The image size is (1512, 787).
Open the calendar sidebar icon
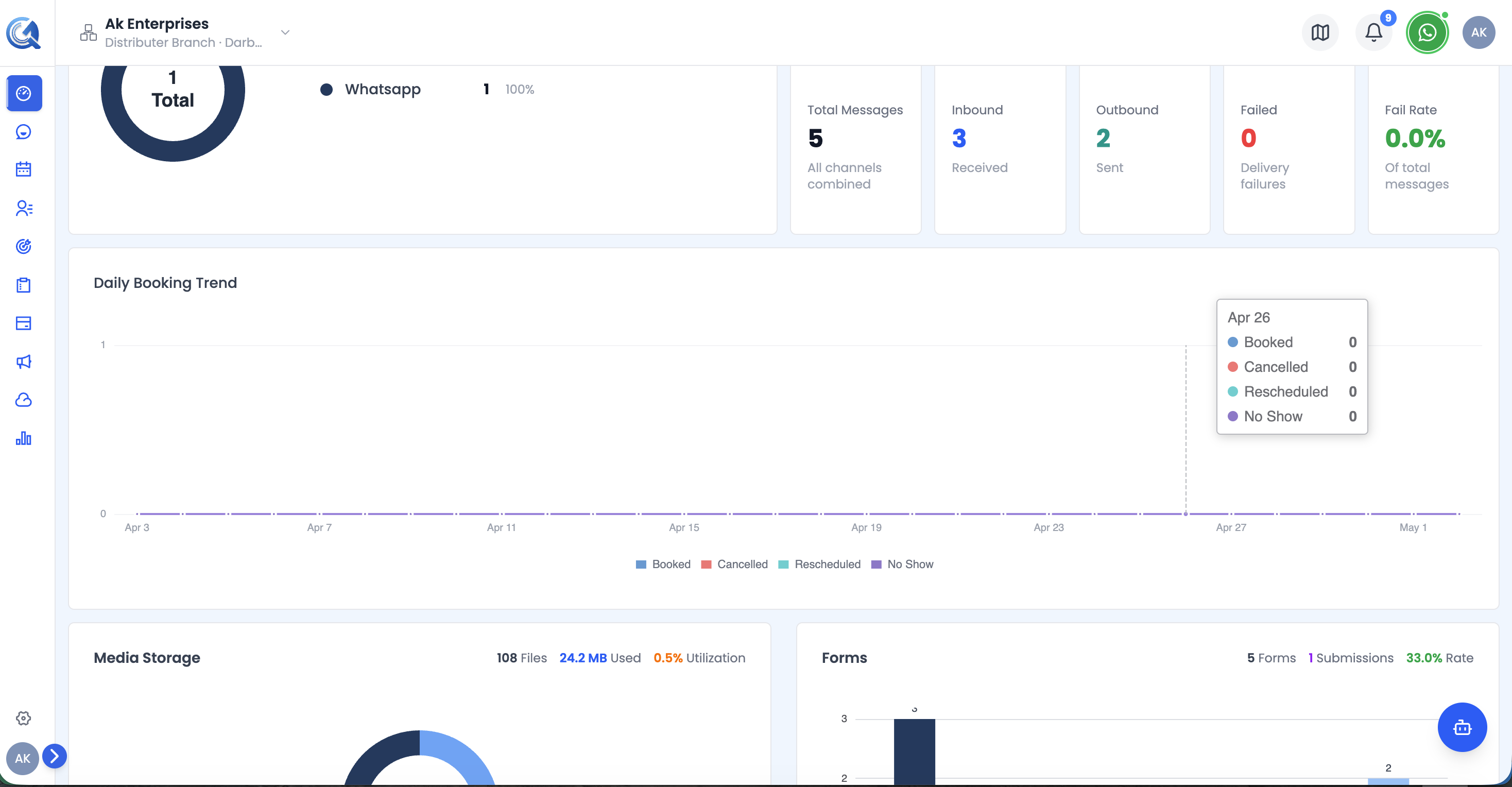click(x=24, y=169)
